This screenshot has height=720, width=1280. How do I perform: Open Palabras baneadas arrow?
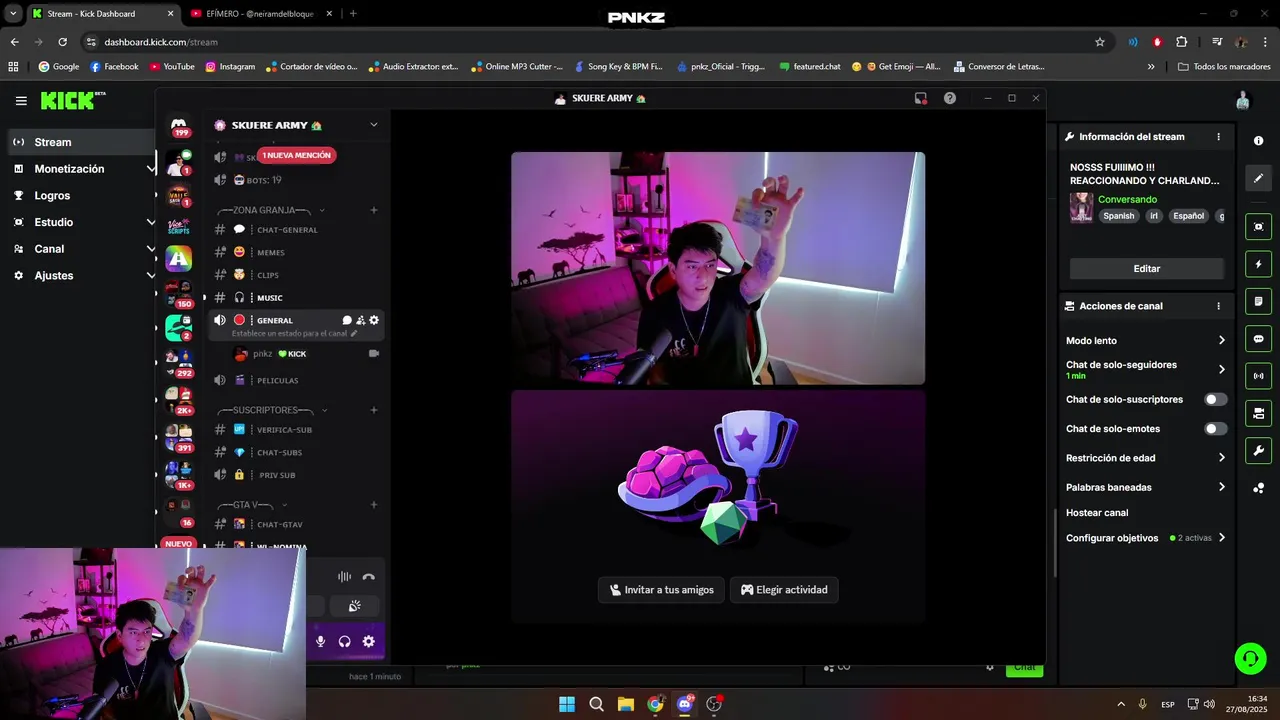1221,487
